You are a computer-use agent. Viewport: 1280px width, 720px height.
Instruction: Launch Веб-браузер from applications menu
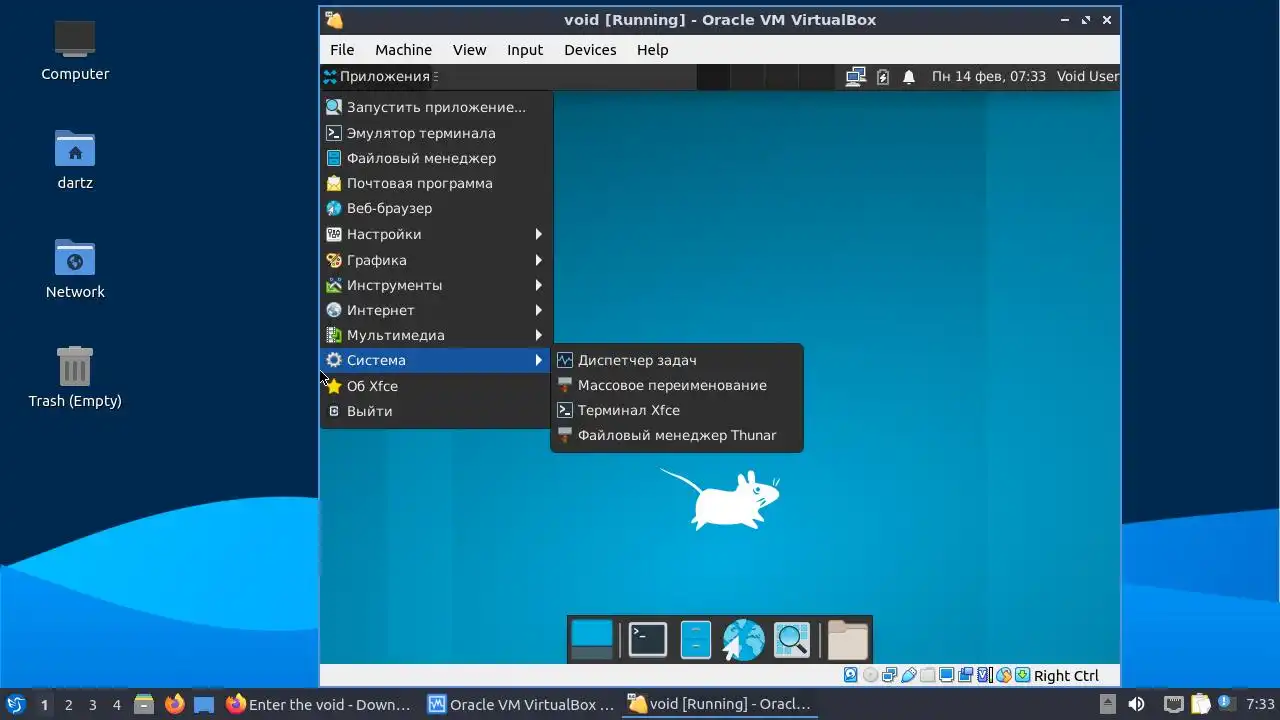436,208
